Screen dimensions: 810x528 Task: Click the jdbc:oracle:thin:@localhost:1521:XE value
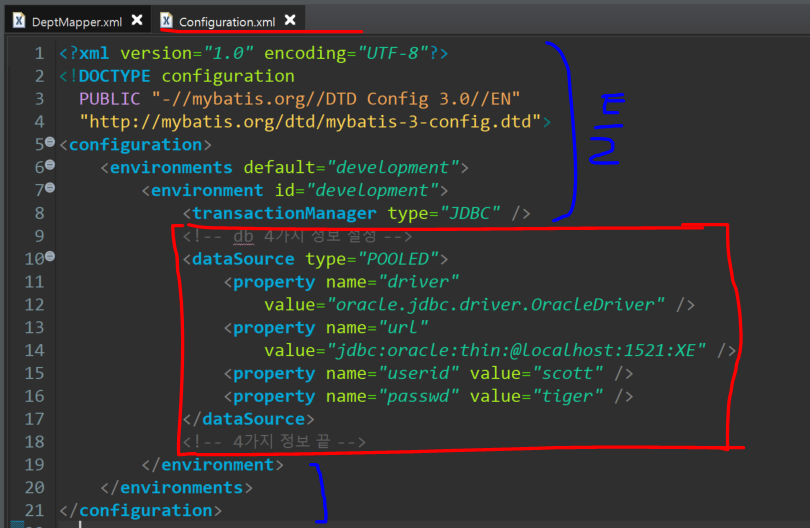[x=516, y=350]
